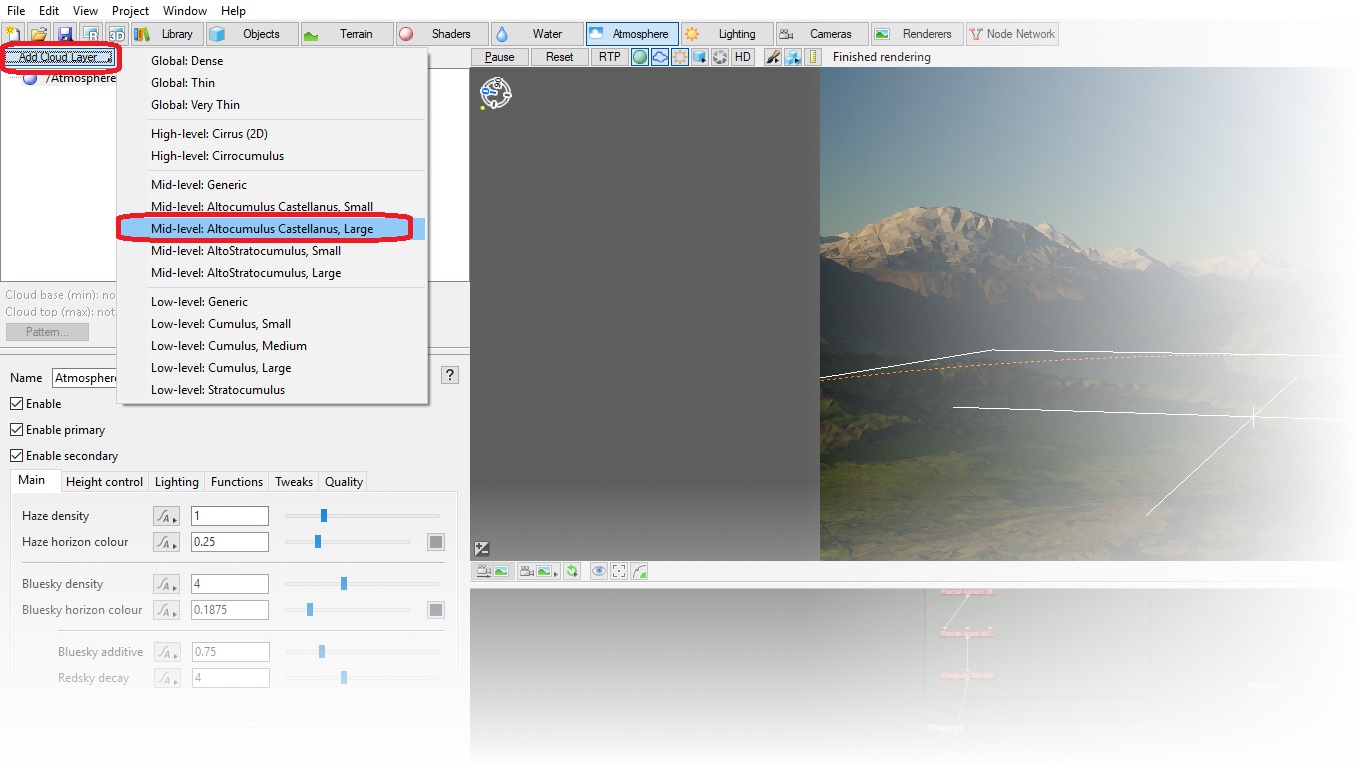
Task: Choose Global: Dense cloud layer
Action: pyautogui.click(x=272, y=61)
